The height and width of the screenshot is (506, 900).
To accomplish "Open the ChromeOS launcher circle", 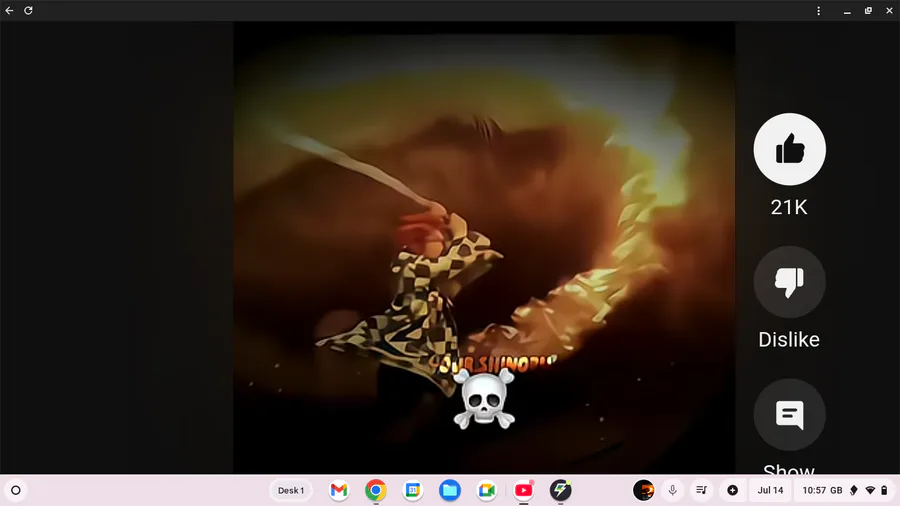I will (16, 490).
